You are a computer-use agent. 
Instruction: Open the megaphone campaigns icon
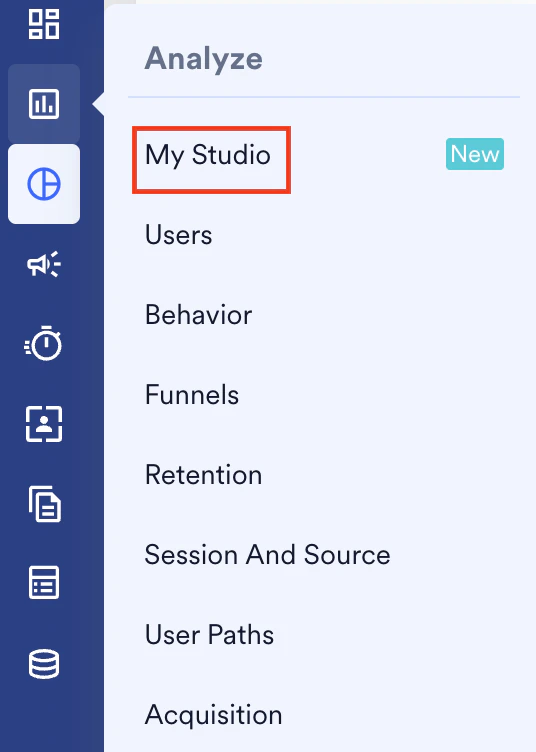[x=44, y=264]
